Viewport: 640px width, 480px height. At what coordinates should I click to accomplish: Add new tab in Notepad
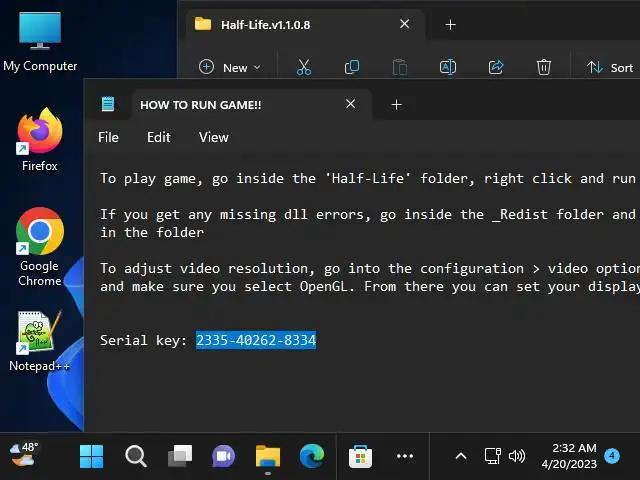pyautogui.click(x=396, y=105)
